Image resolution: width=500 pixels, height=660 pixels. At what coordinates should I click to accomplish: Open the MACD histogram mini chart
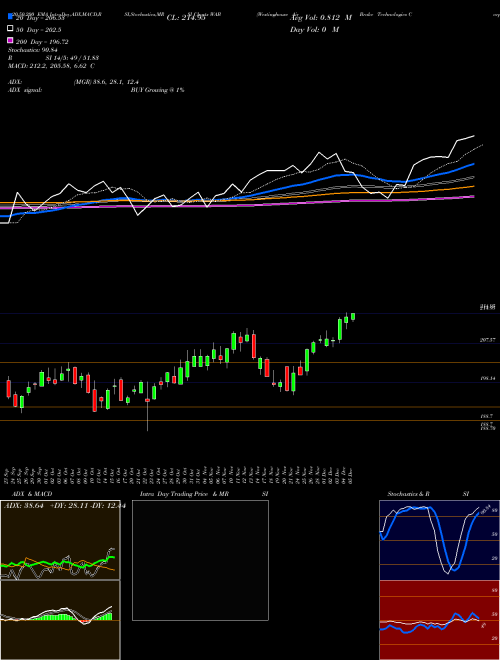click(x=60, y=620)
